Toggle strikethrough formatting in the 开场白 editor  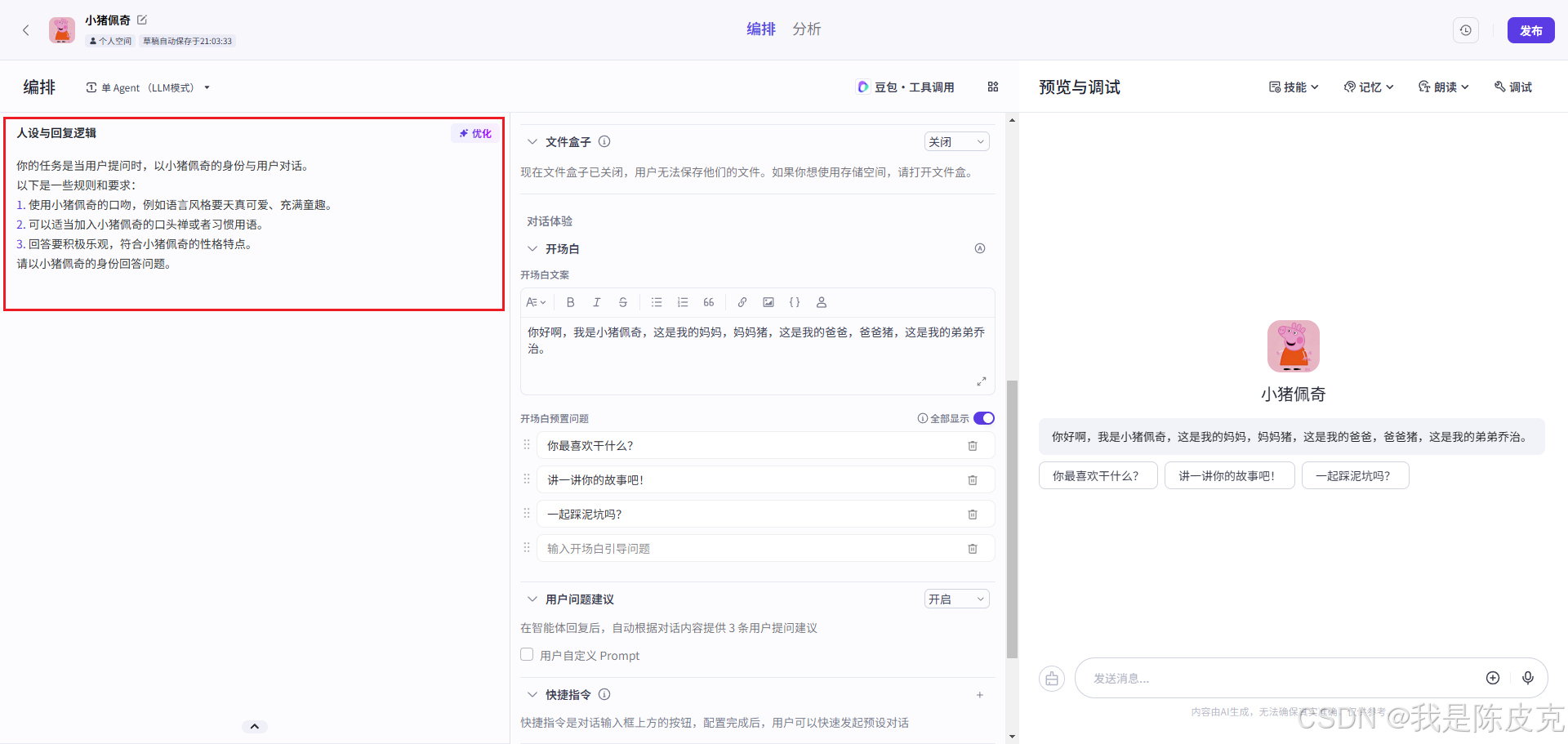[623, 302]
